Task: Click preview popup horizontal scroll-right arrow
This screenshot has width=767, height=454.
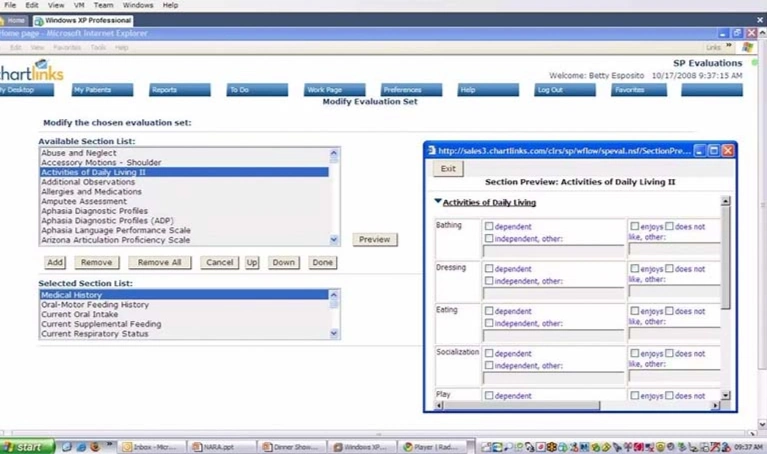Action: coord(715,406)
